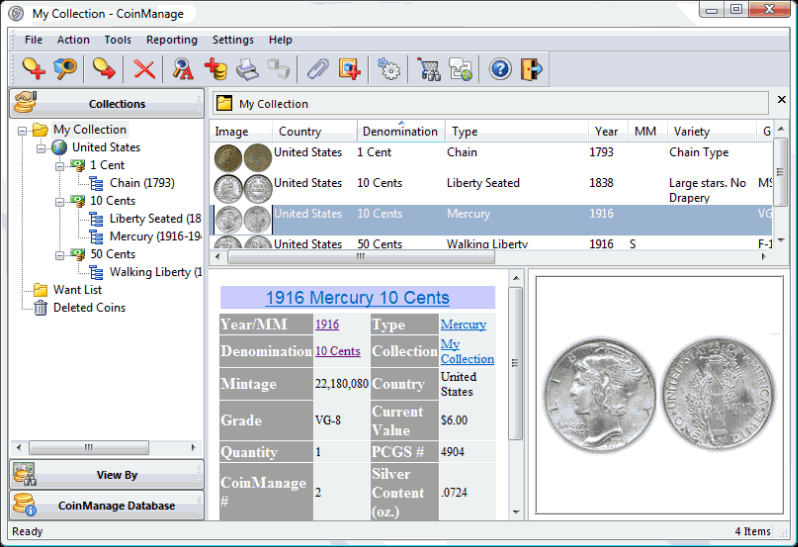Image resolution: width=798 pixels, height=547 pixels.
Task: Click the grayed cubes toolbar icon
Action: (x=278, y=69)
